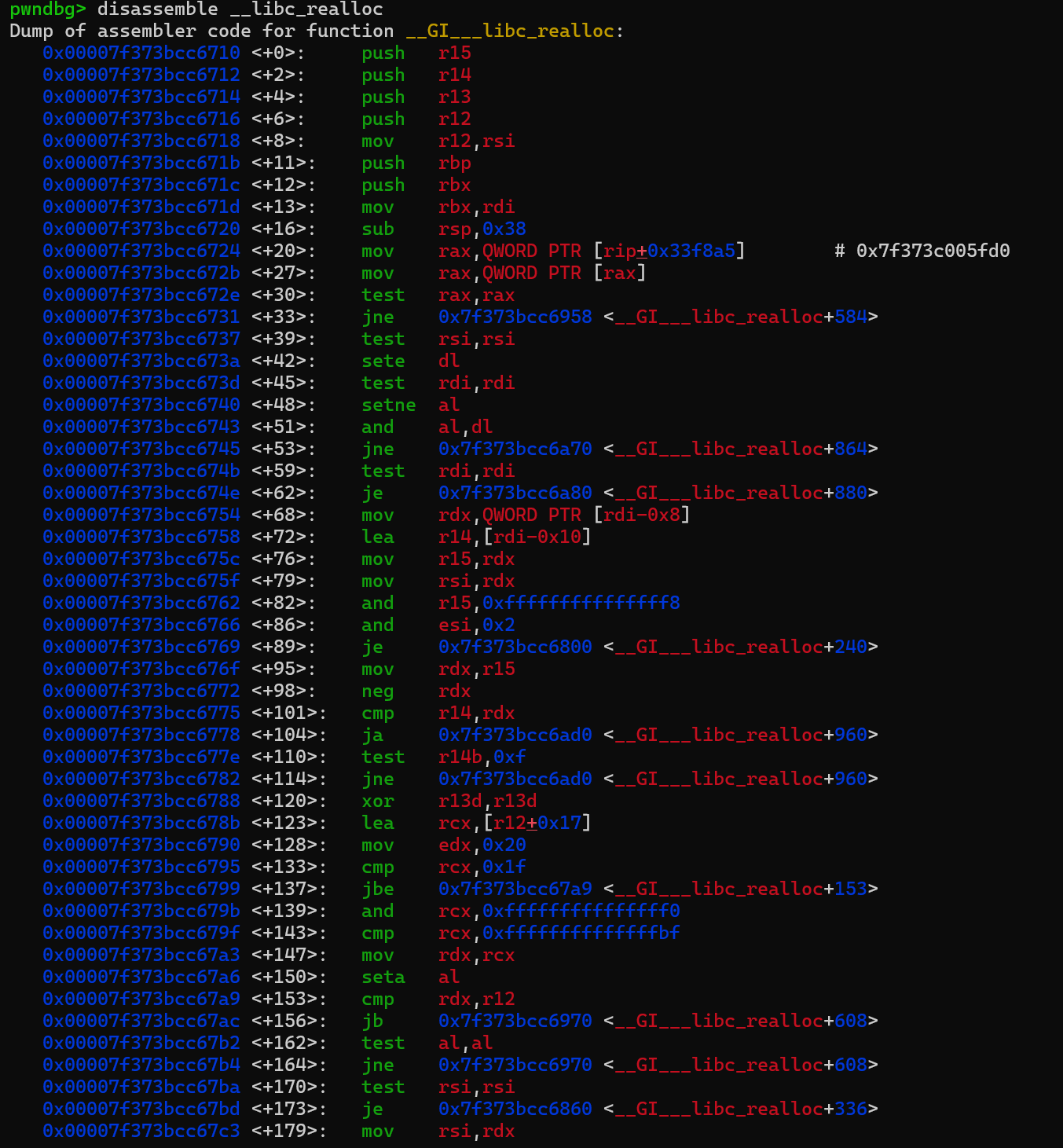Click the and r15,0xfffffffffffffff8 instruction
The width and height of the screenshot is (1063, 1148).
tap(519, 603)
